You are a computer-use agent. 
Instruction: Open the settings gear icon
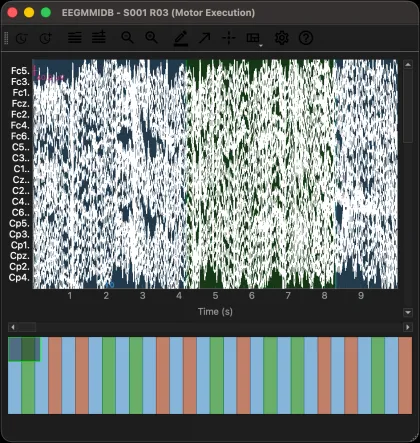(x=282, y=38)
